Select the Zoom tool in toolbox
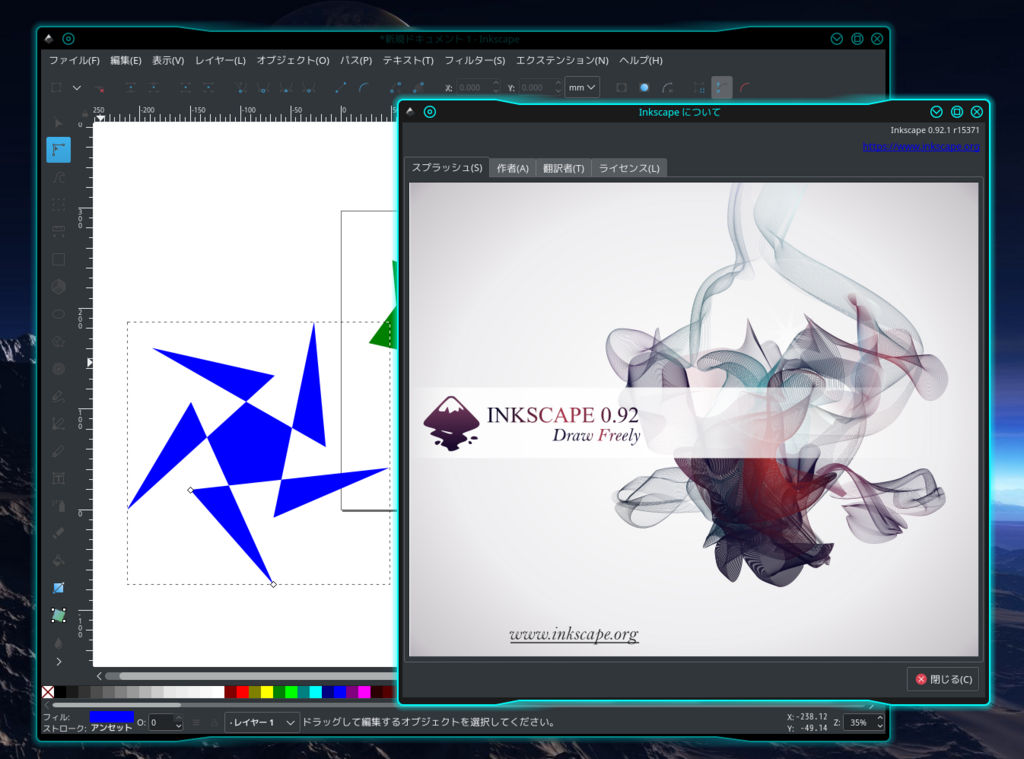1024x759 pixels. (58, 204)
